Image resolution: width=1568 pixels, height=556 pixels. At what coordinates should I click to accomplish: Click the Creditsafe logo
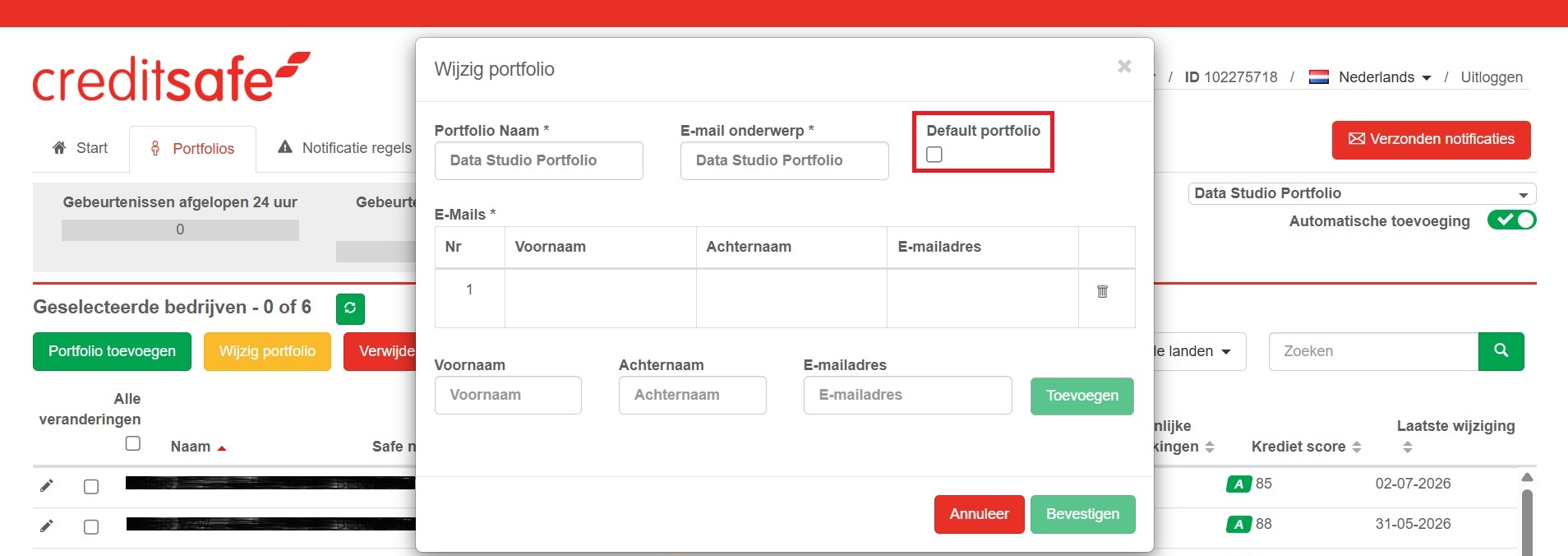(171, 77)
